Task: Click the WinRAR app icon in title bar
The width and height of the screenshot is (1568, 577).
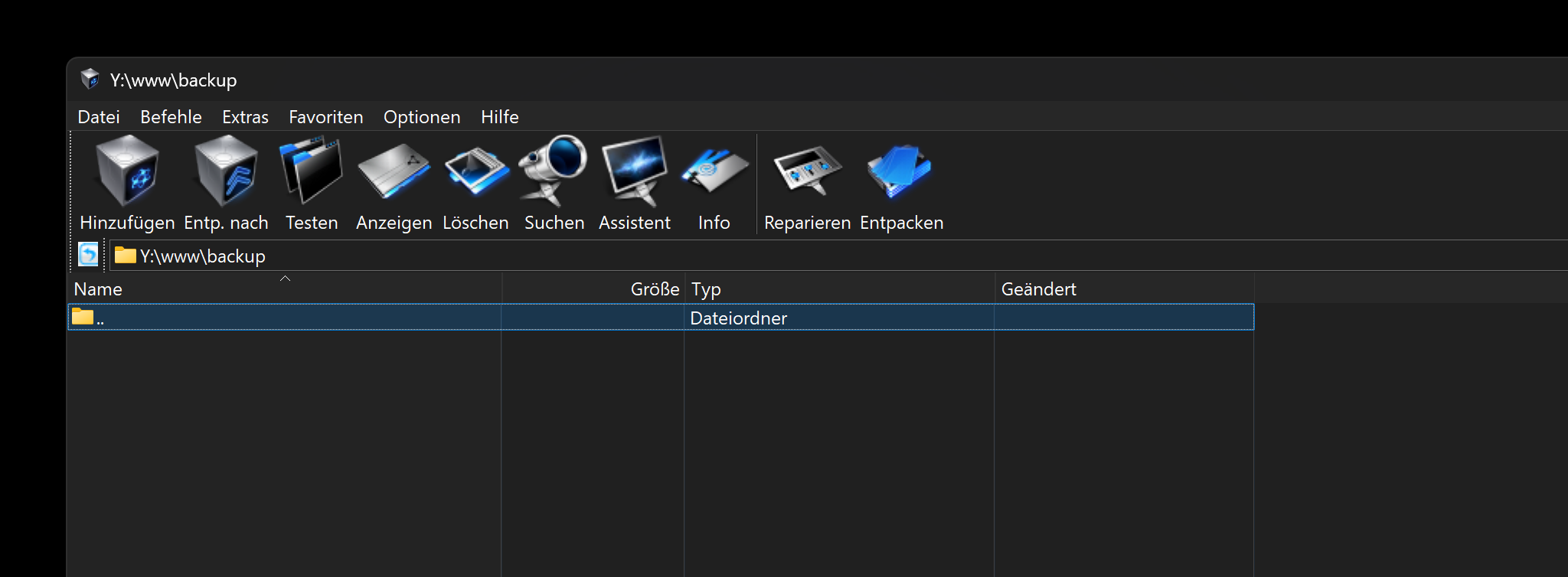Action: pos(90,79)
